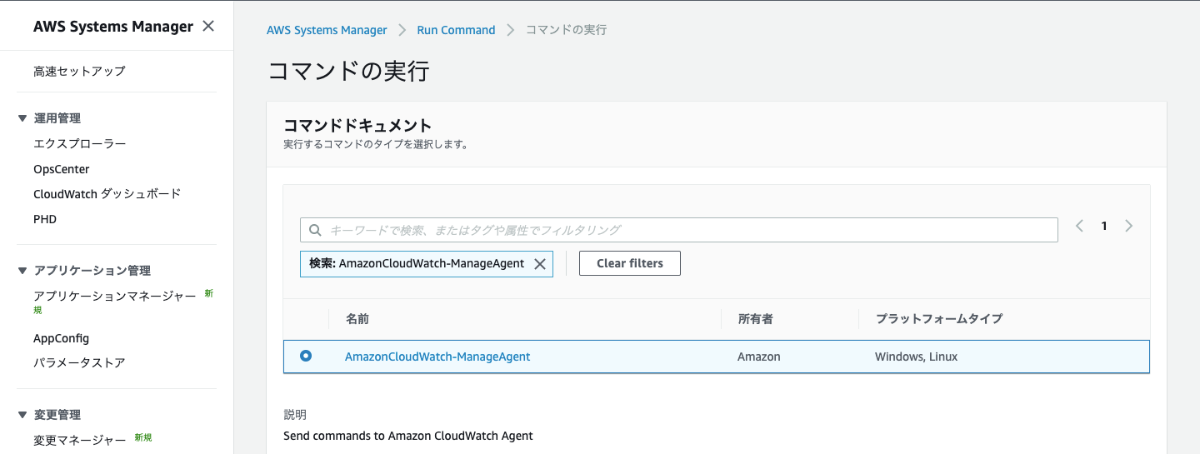
Task: Collapse the 変更管理 section
Action: coord(24,415)
